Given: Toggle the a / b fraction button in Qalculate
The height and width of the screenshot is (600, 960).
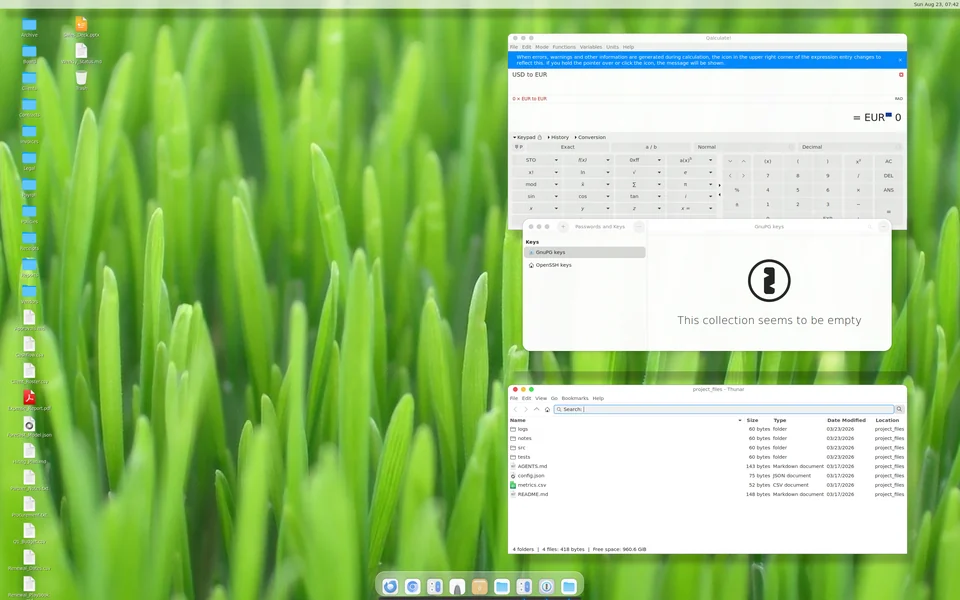Looking at the screenshot, I should 651,147.
